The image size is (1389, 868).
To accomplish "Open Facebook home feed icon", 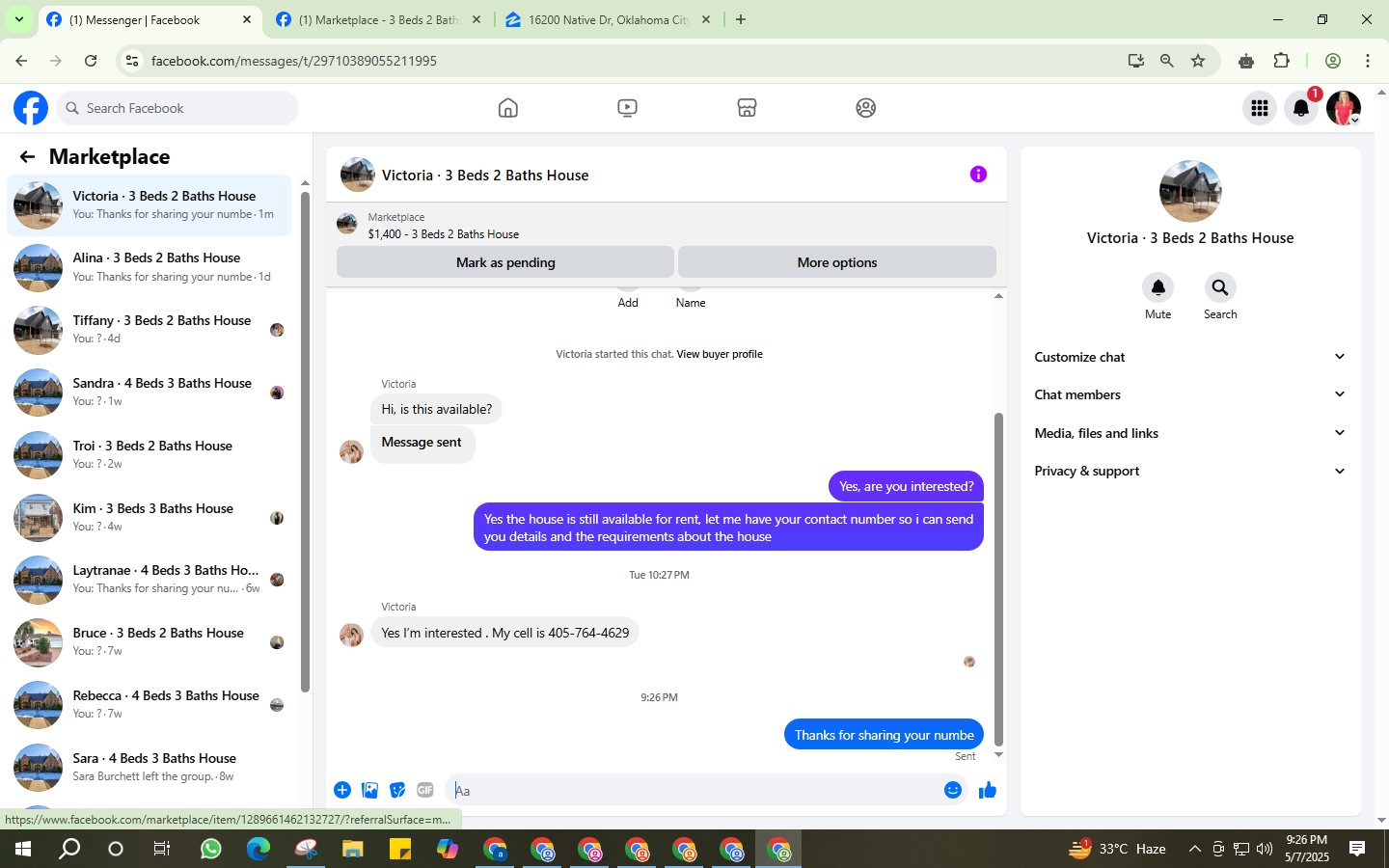I will pyautogui.click(x=508, y=108).
